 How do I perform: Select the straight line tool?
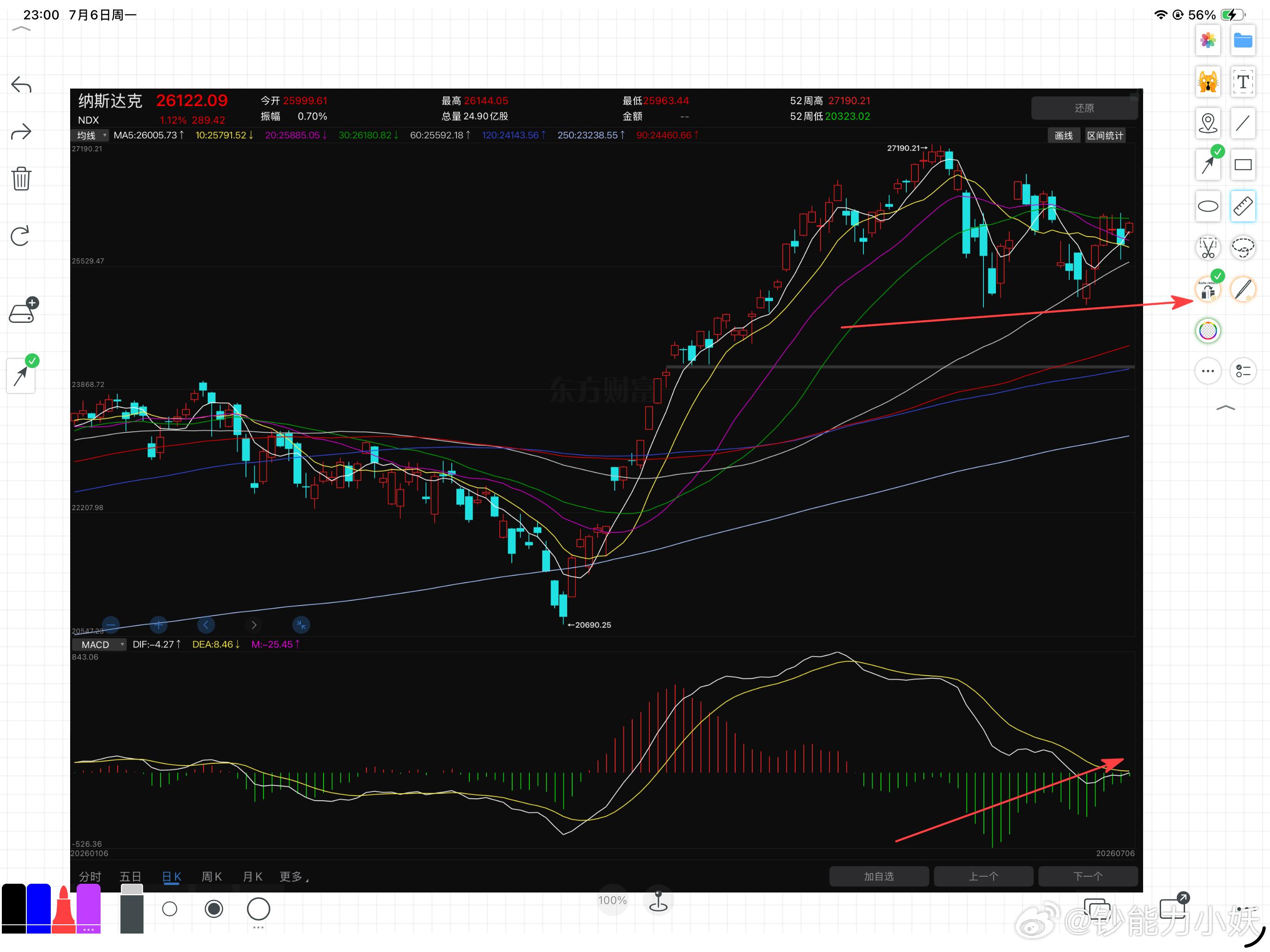click(x=1243, y=123)
